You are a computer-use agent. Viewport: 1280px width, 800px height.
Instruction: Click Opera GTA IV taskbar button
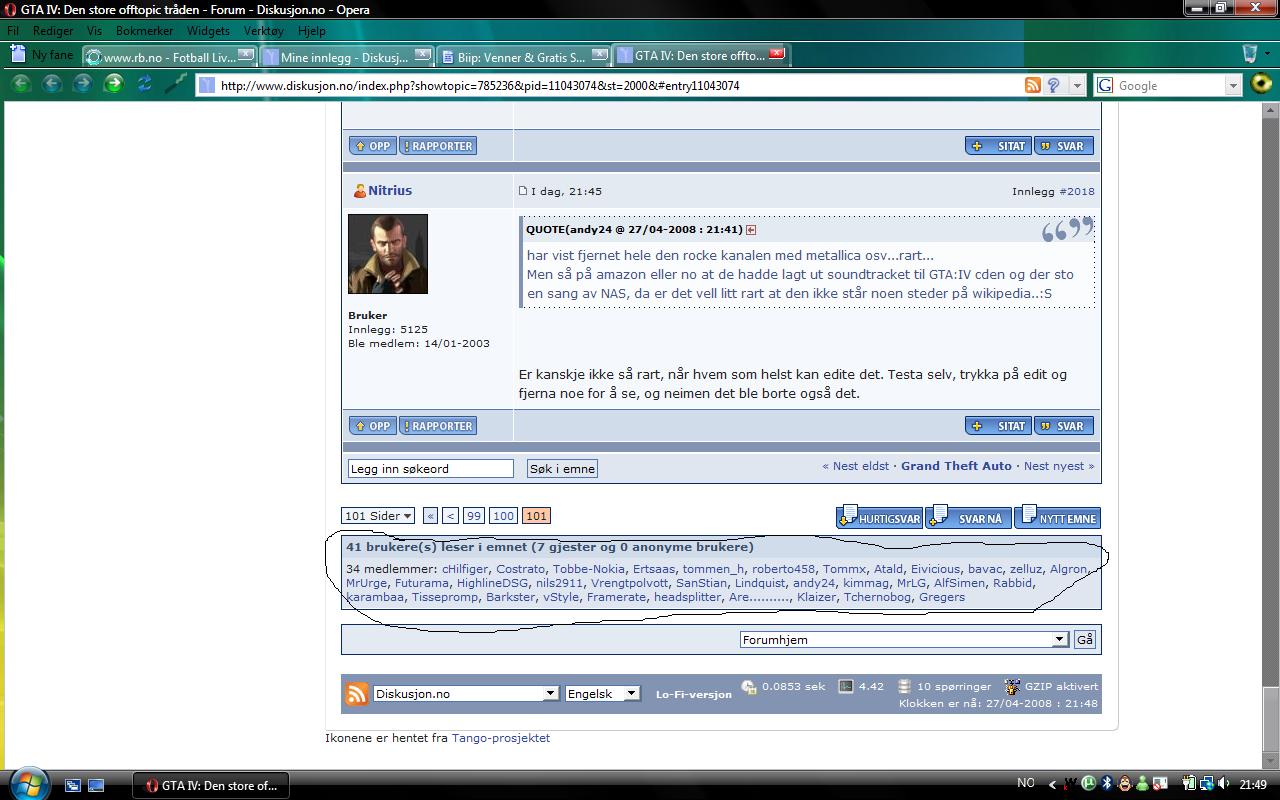[212, 785]
